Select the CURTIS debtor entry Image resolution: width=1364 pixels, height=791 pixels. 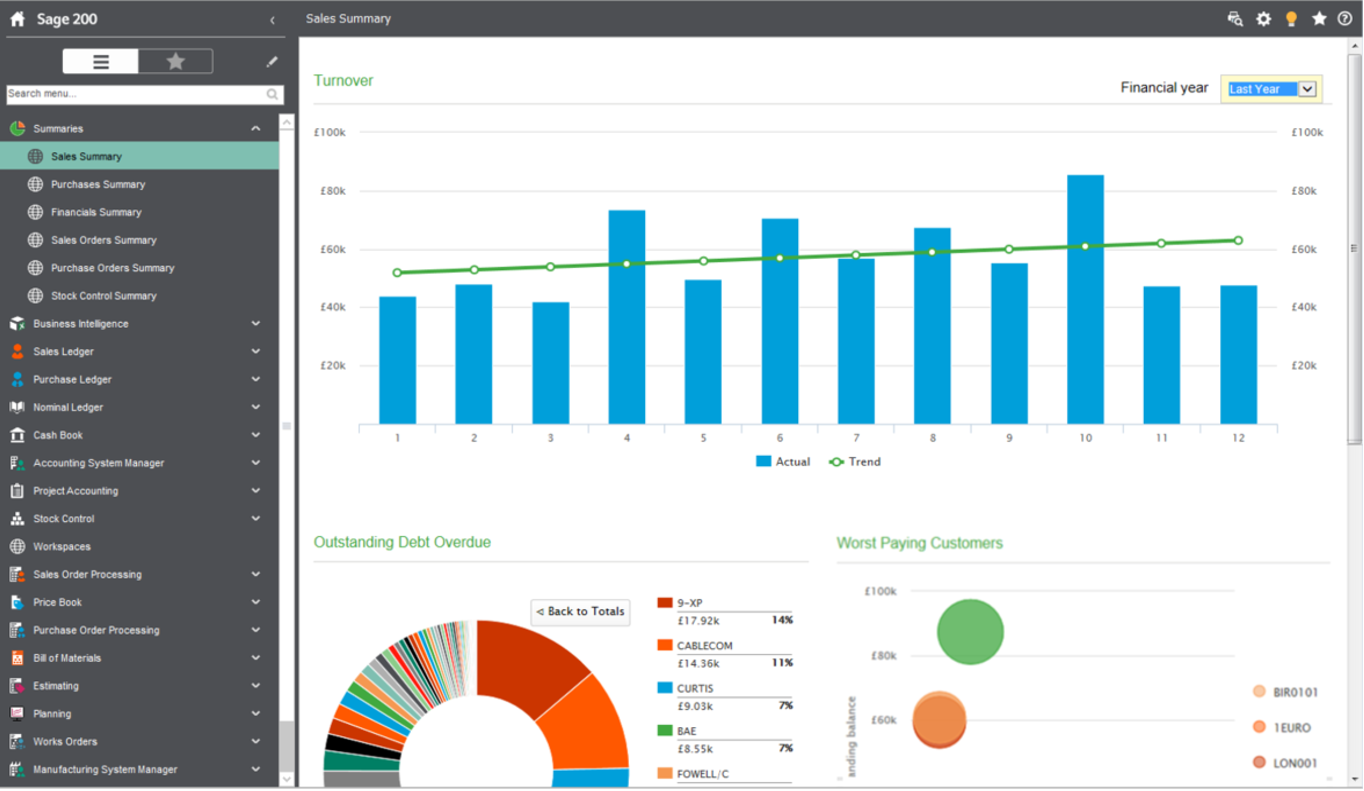pyautogui.click(x=725, y=697)
